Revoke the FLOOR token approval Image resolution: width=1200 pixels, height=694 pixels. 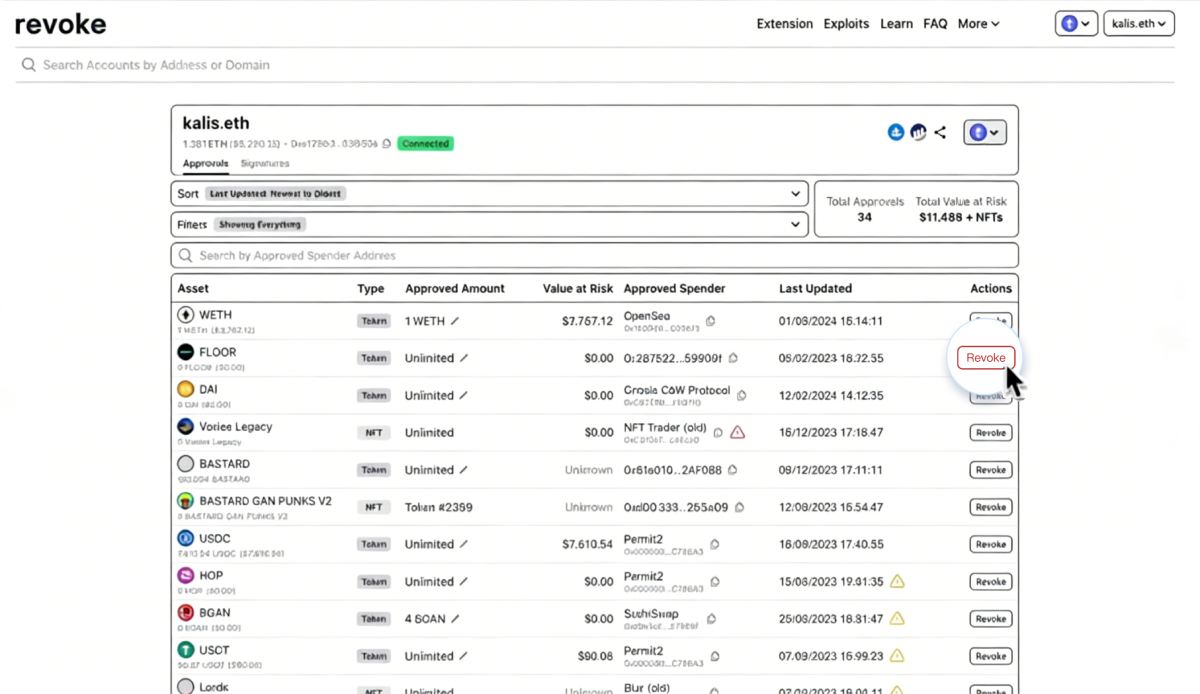tap(986, 358)
